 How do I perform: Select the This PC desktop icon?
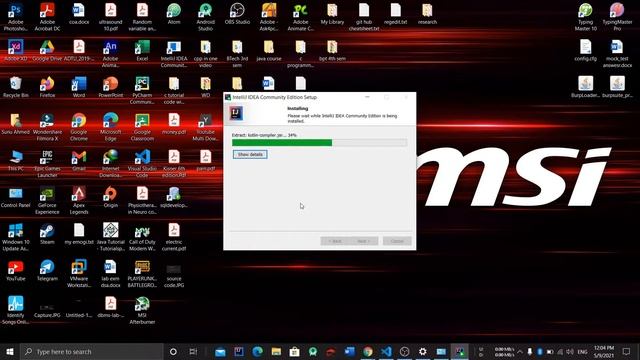(x=16, y=160)
